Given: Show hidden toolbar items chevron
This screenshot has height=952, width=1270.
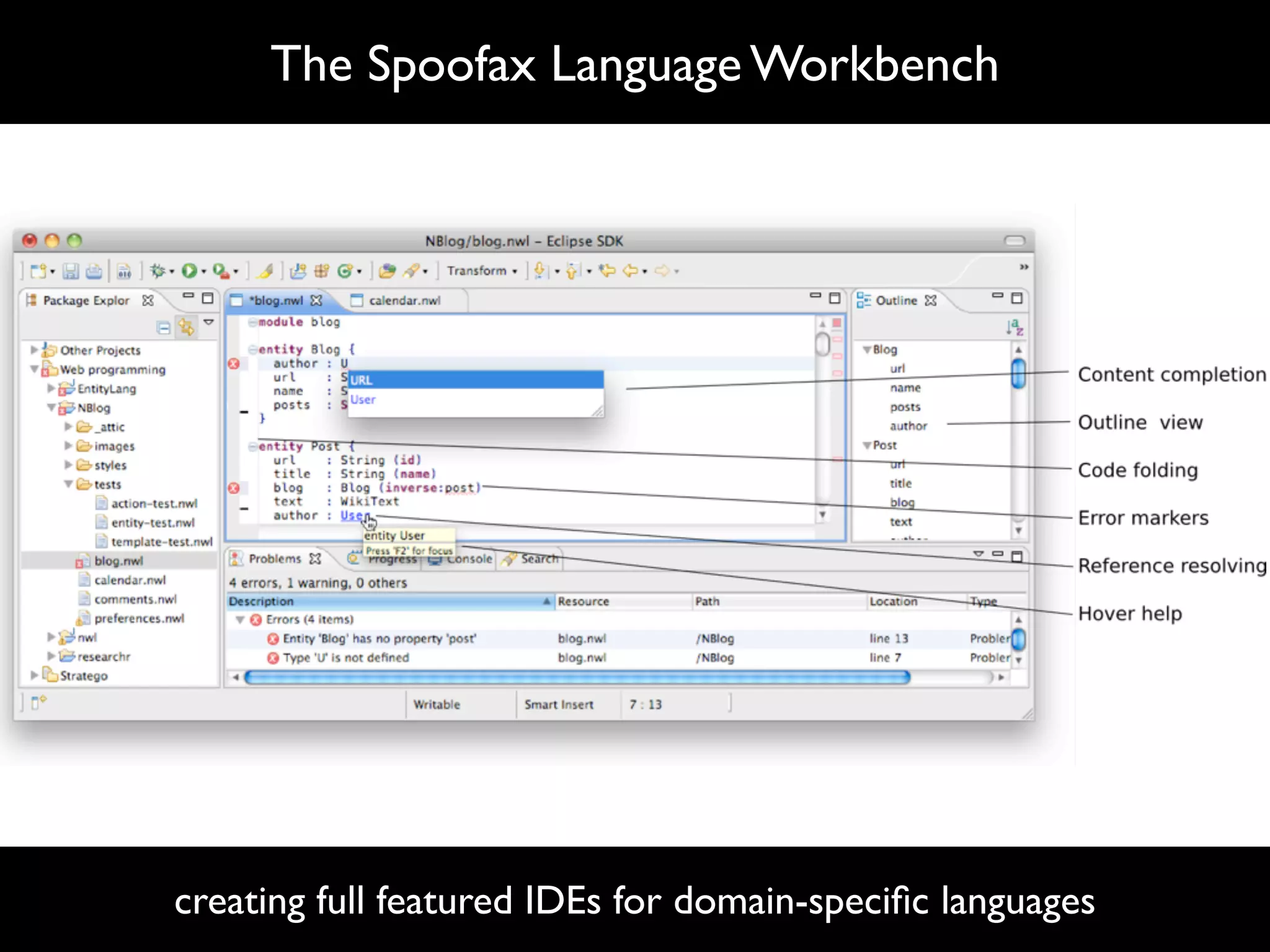Looking at the screenshot, I should click(x=1024, y=267).
